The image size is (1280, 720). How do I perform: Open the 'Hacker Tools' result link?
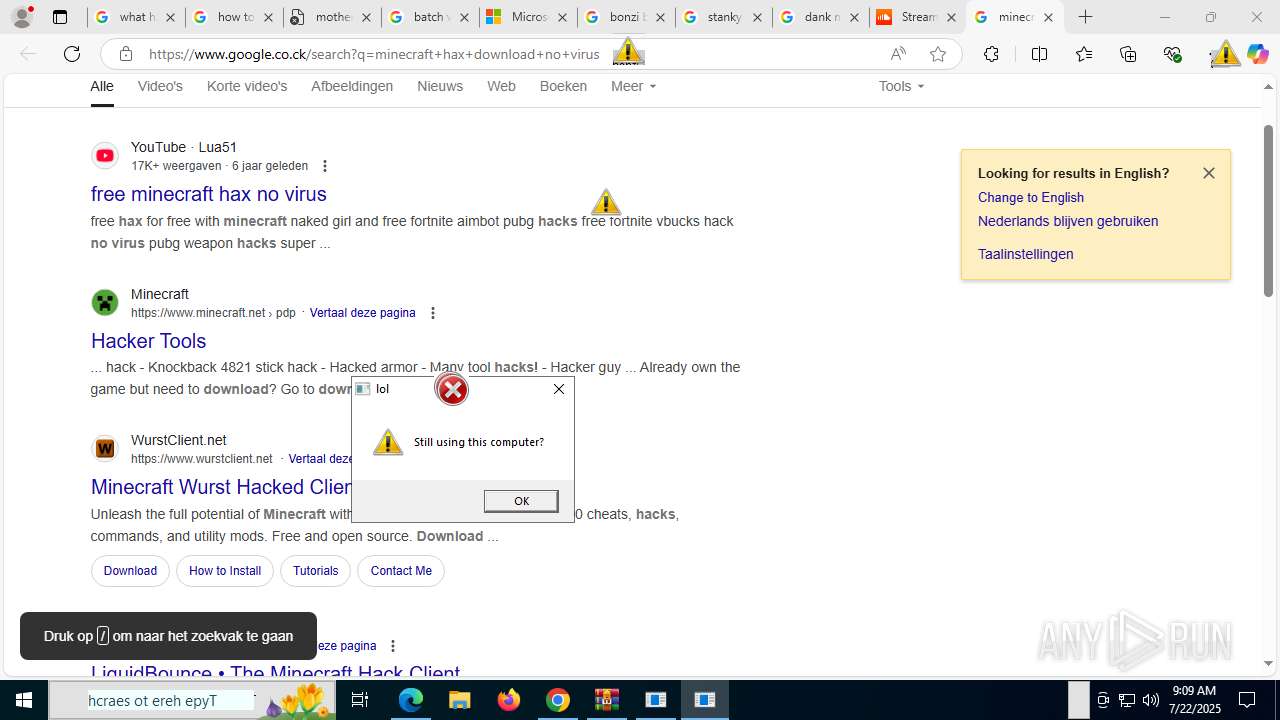pyautogui.click(x=148, y=341)
